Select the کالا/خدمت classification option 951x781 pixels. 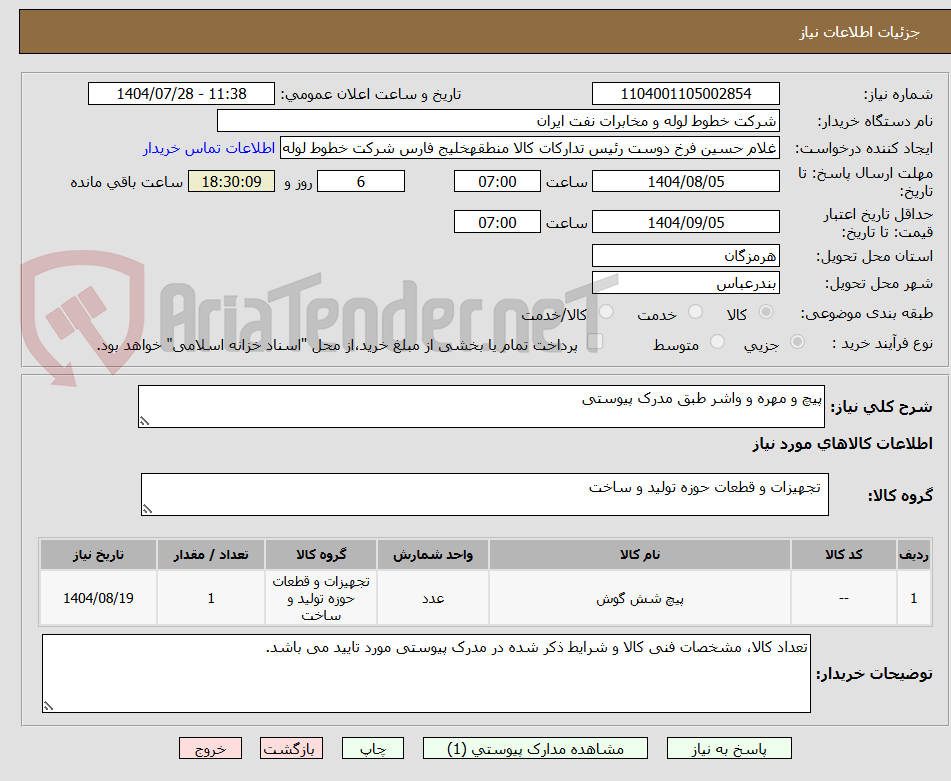[605, 312]
